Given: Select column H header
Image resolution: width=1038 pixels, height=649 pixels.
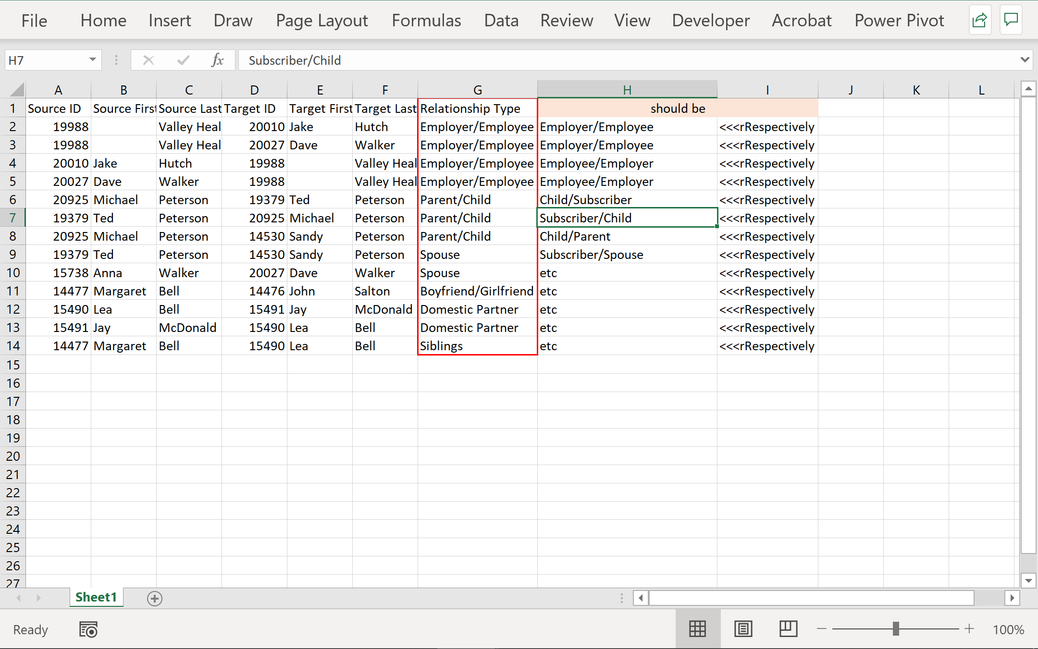Looking at the screenshot, I should click(x=627, y=89).
